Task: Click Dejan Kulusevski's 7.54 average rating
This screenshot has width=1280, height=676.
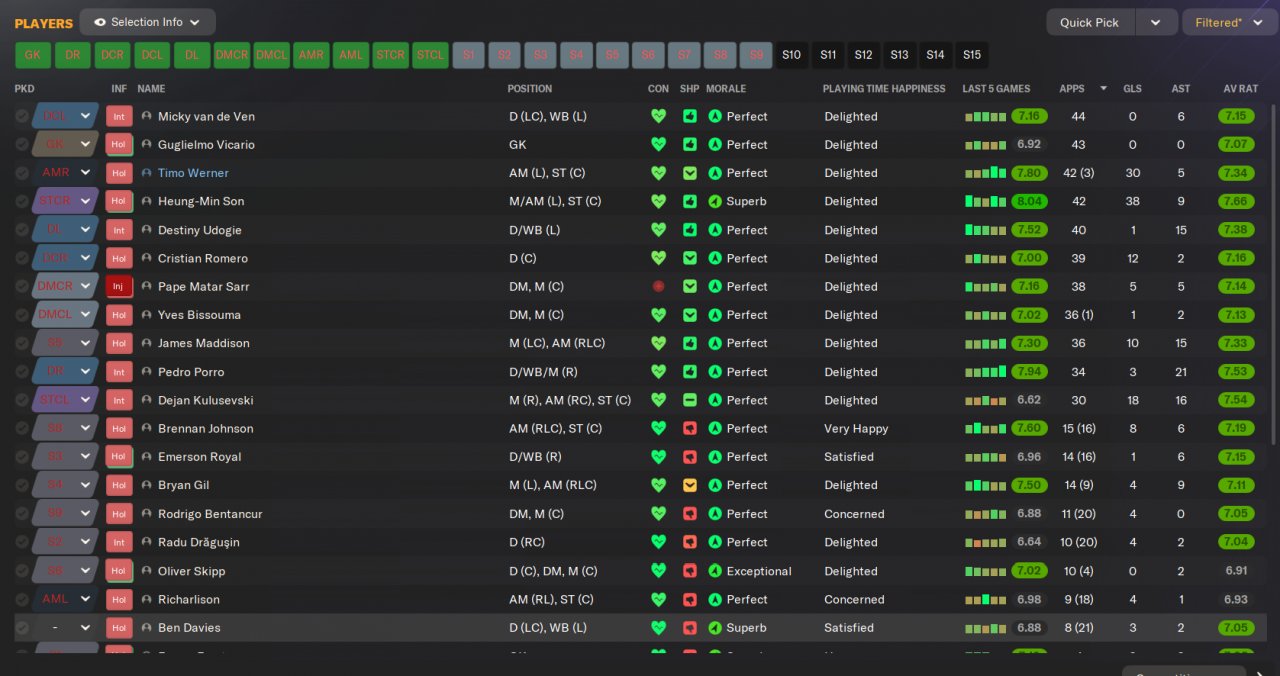Action: [x=1236, y=400]
